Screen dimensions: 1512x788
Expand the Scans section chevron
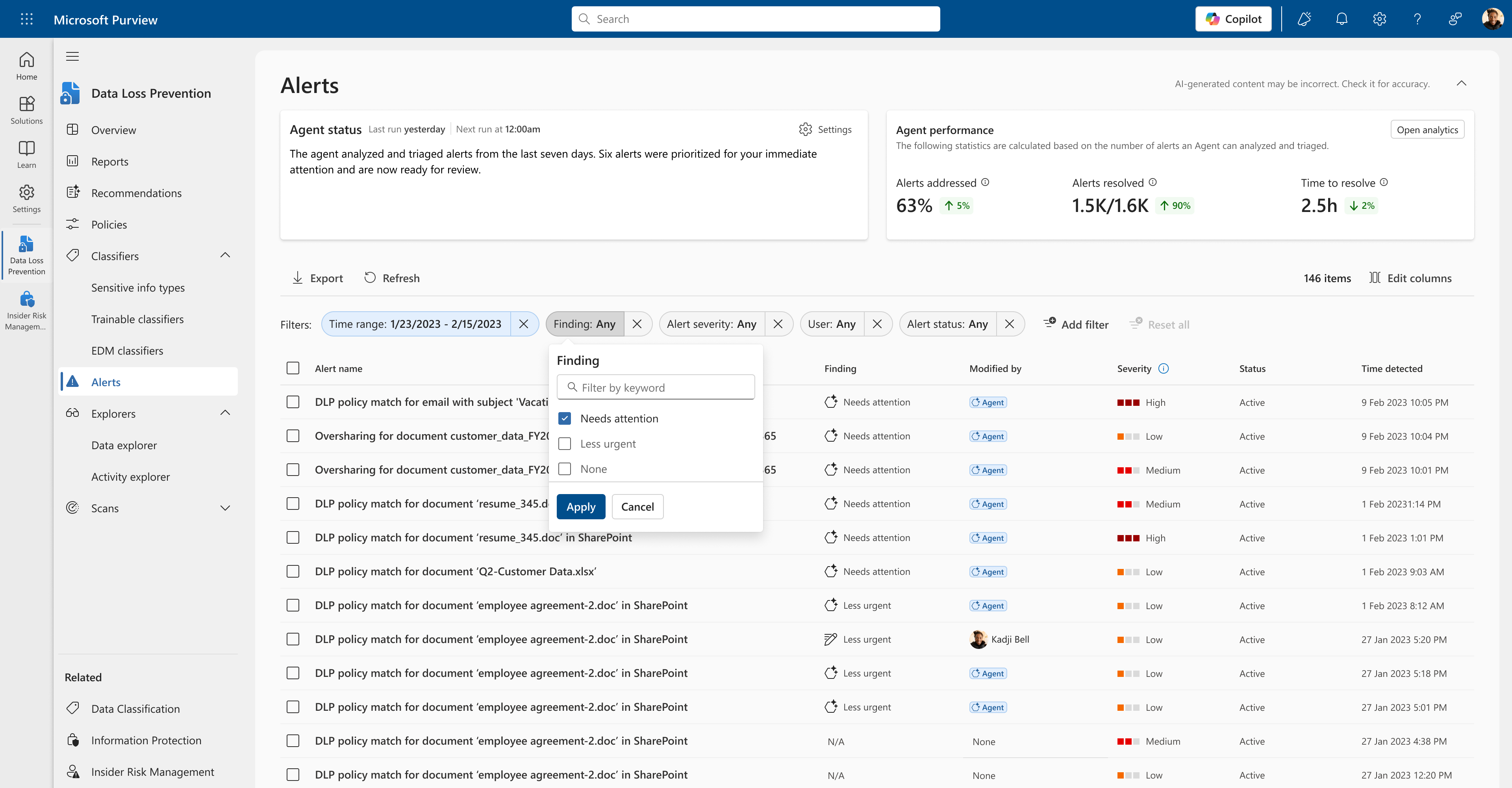[225, 508]
